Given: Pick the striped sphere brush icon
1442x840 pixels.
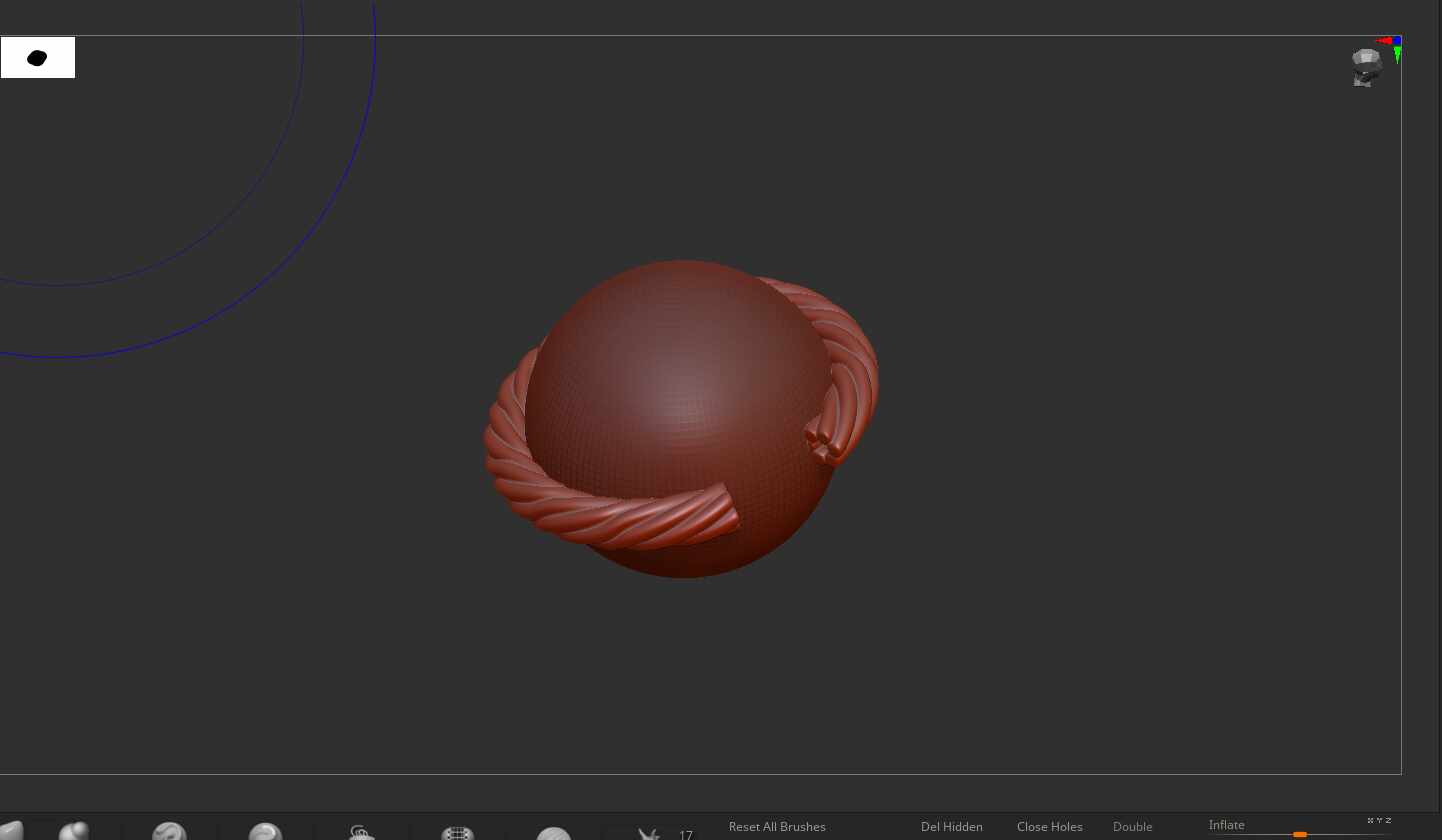Looking at the screenshot, I should pos(553,833).
